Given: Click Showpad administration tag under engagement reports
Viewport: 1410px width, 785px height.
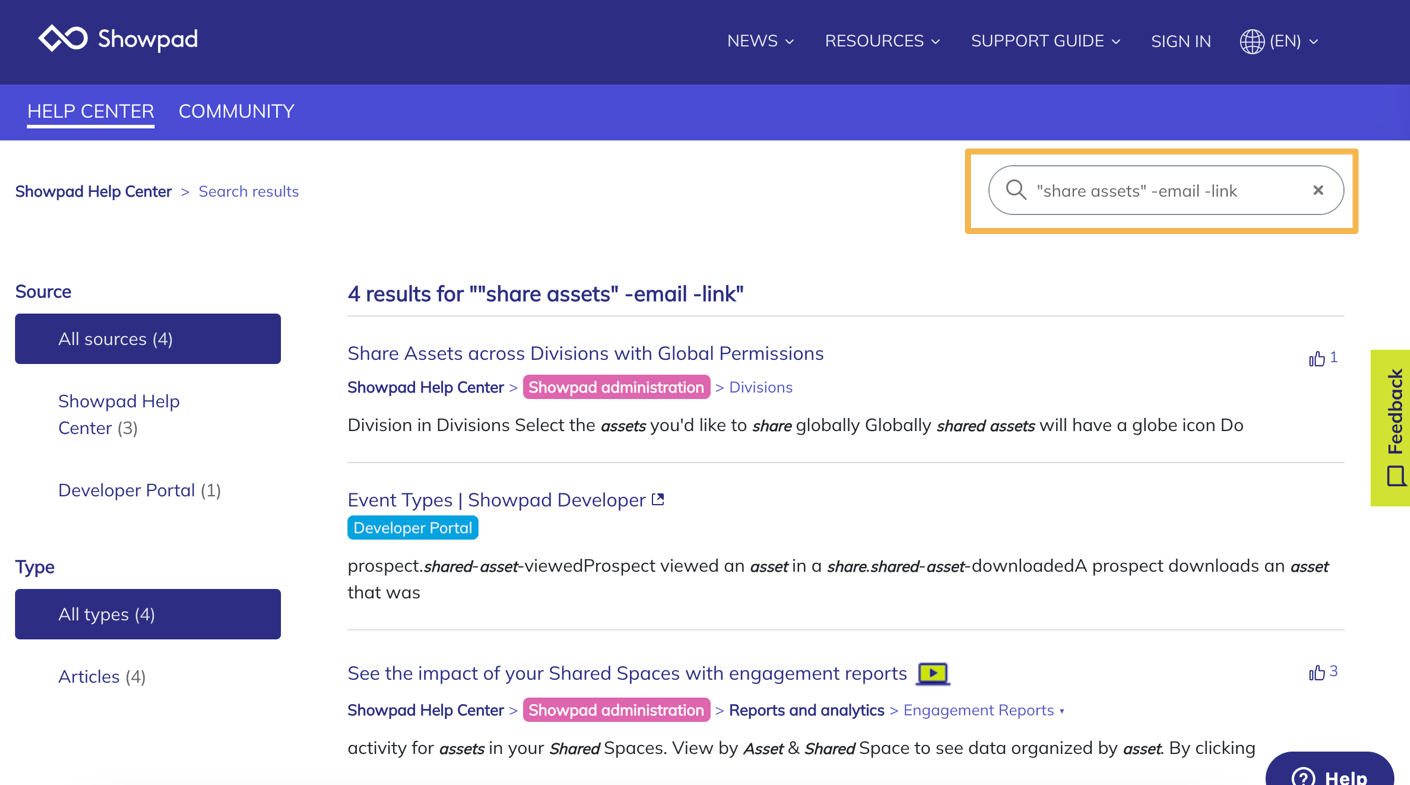Looking at the screenshot, I should [616, 710].
